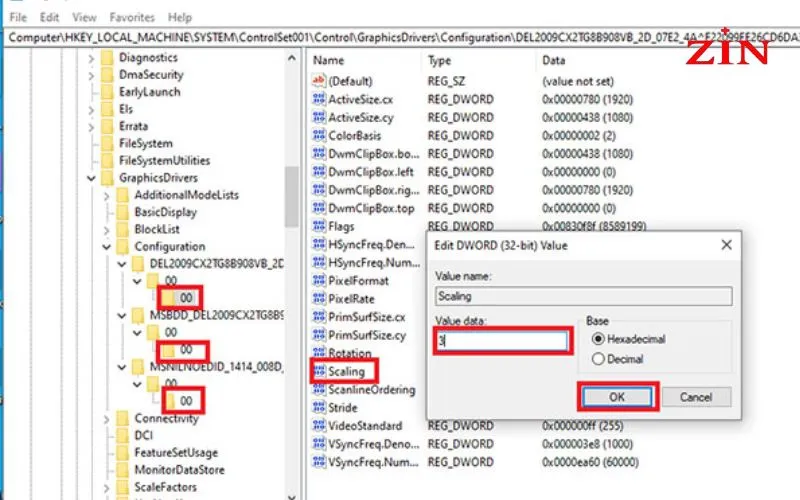The width and height of the screenshot is (800, 500).
Task: Click the PrimSurfSize.cy value icon
Action: [319, 335]
